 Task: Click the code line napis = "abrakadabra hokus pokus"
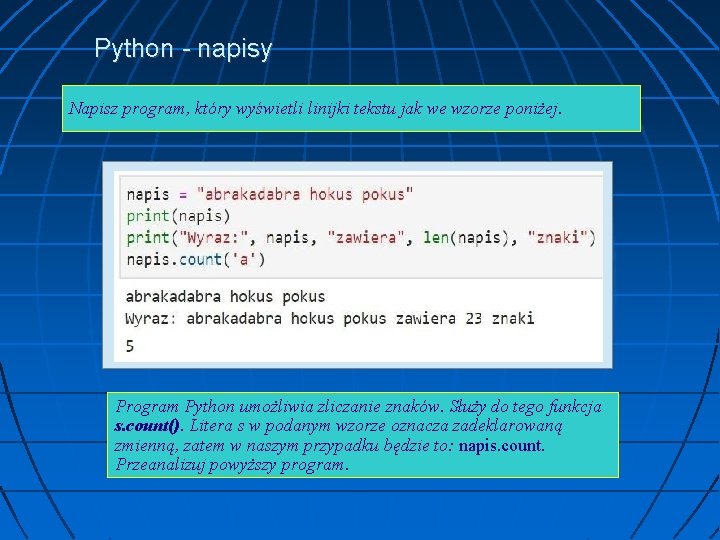tap(270, 194)
